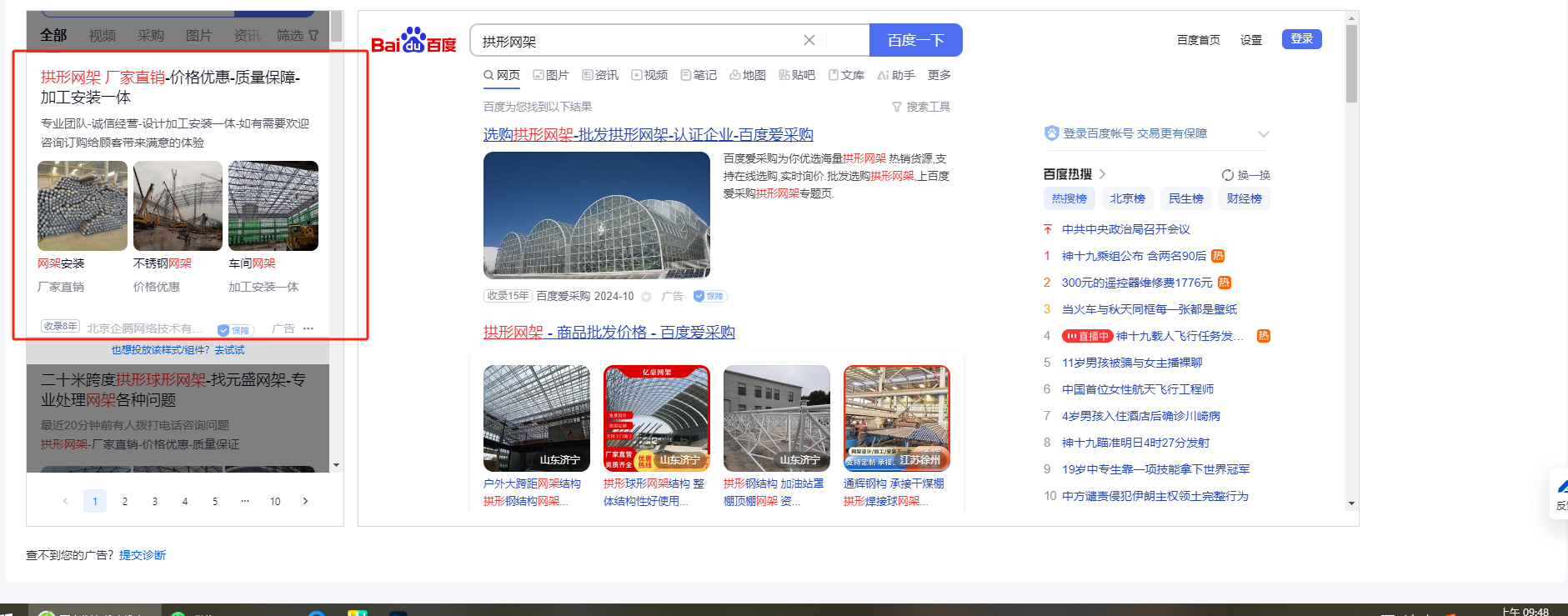Clear the search box with the X icon
Image resolution: width=1568 pixels, height=616 pixels.
click(809, 40)
